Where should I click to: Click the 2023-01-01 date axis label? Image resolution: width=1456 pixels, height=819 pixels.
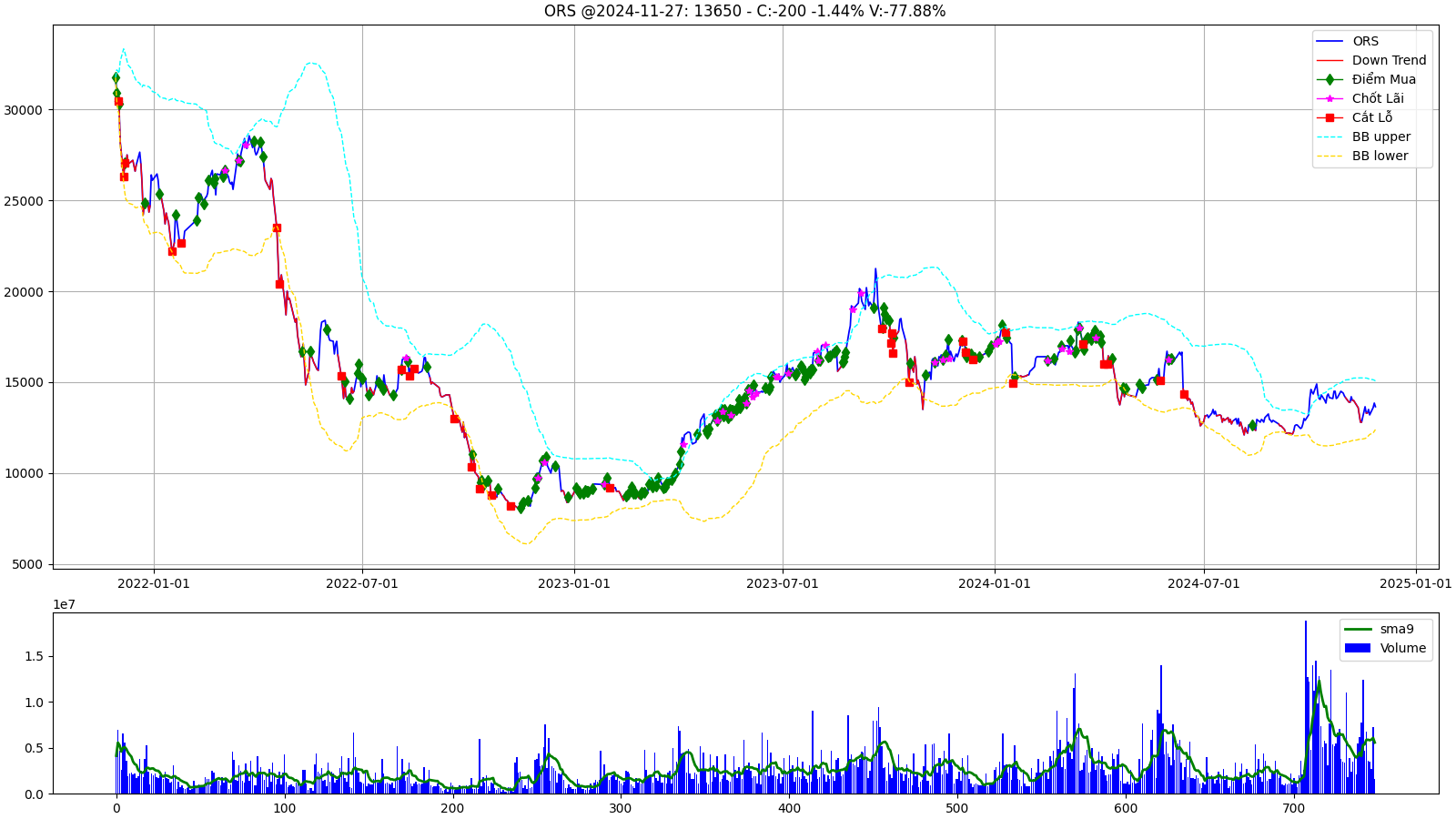[574, 583]
